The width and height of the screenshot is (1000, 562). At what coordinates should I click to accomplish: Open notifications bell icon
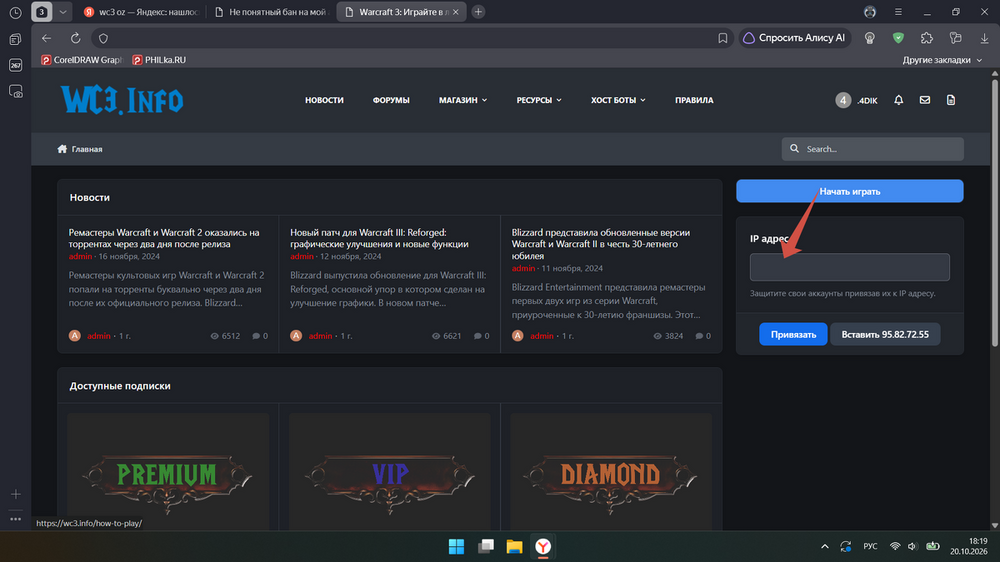pyautogui.click(x=899, y=100)
